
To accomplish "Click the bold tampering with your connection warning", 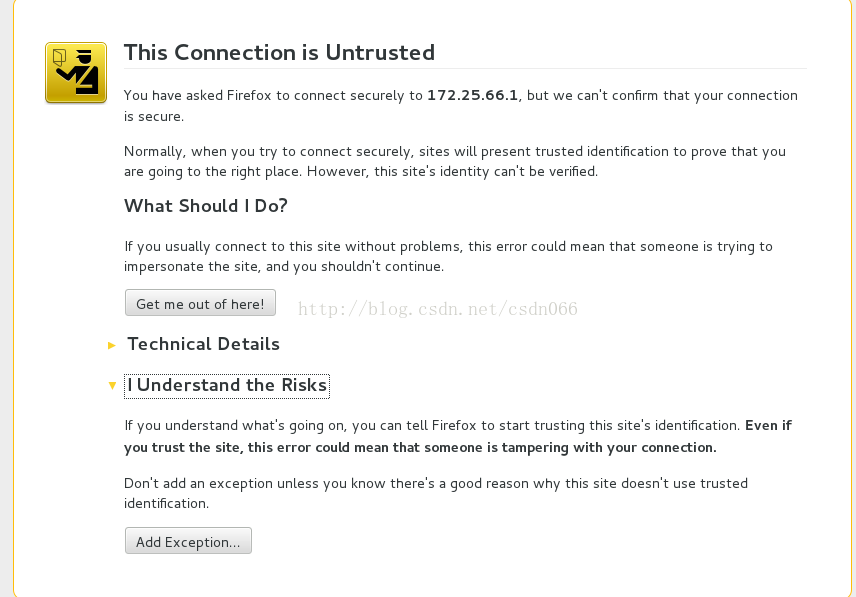I will click(x=458, y=437).
